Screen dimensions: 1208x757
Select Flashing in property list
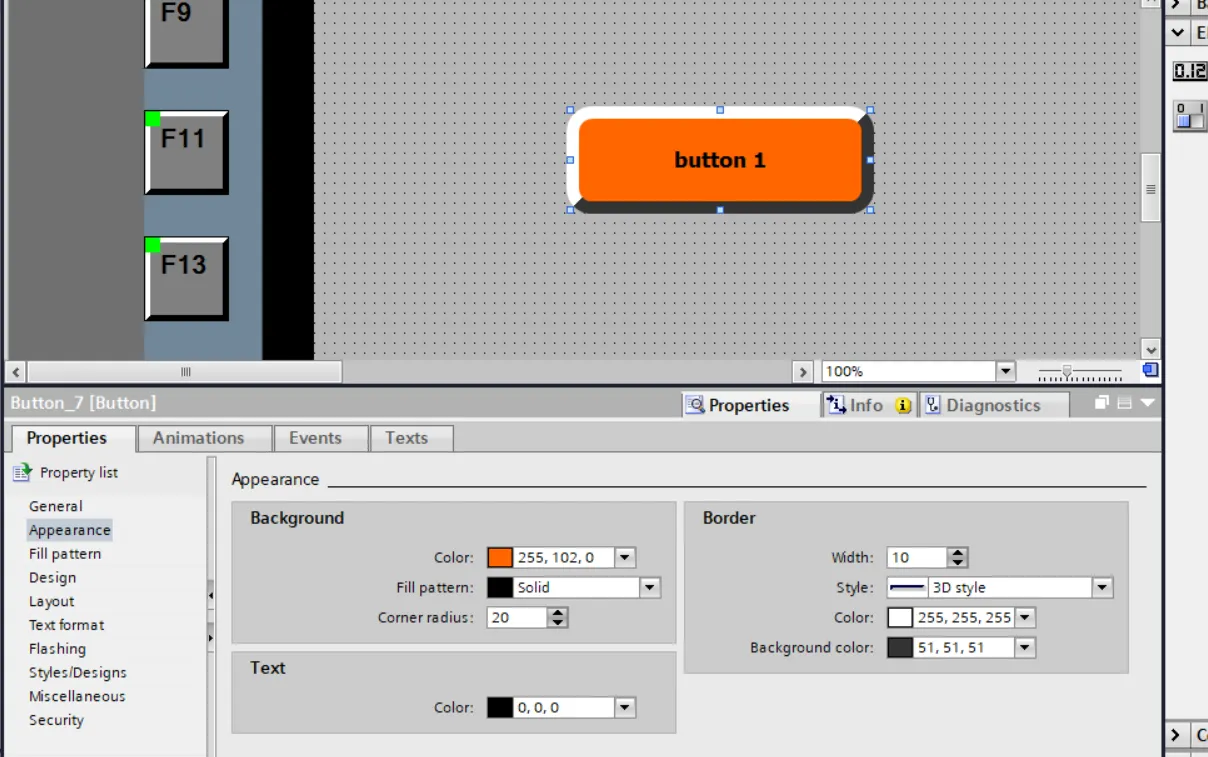point(57,649)
